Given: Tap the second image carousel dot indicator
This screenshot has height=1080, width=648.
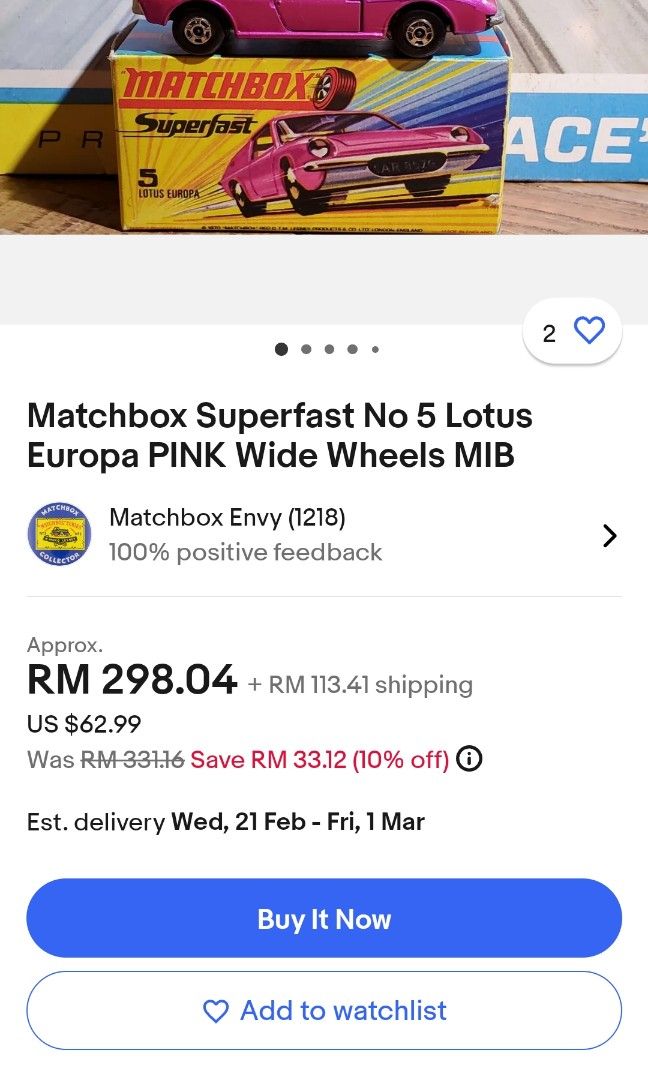Looking at the screenshot, I should [x=305, y=349].
